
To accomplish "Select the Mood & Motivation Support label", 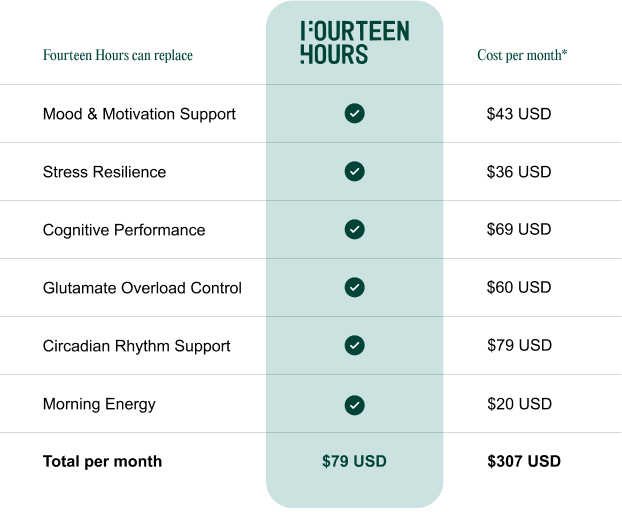I will (x=139, y=114).
